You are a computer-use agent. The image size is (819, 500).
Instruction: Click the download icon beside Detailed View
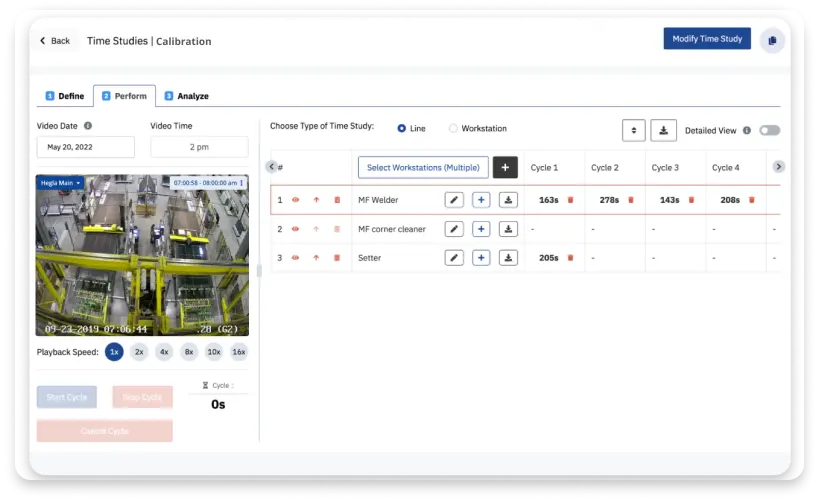(663, 130)
